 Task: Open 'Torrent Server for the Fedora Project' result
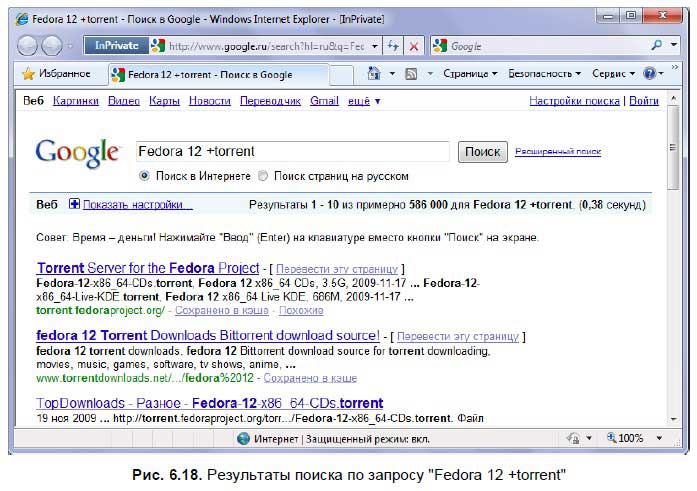(x=147, y=268)
